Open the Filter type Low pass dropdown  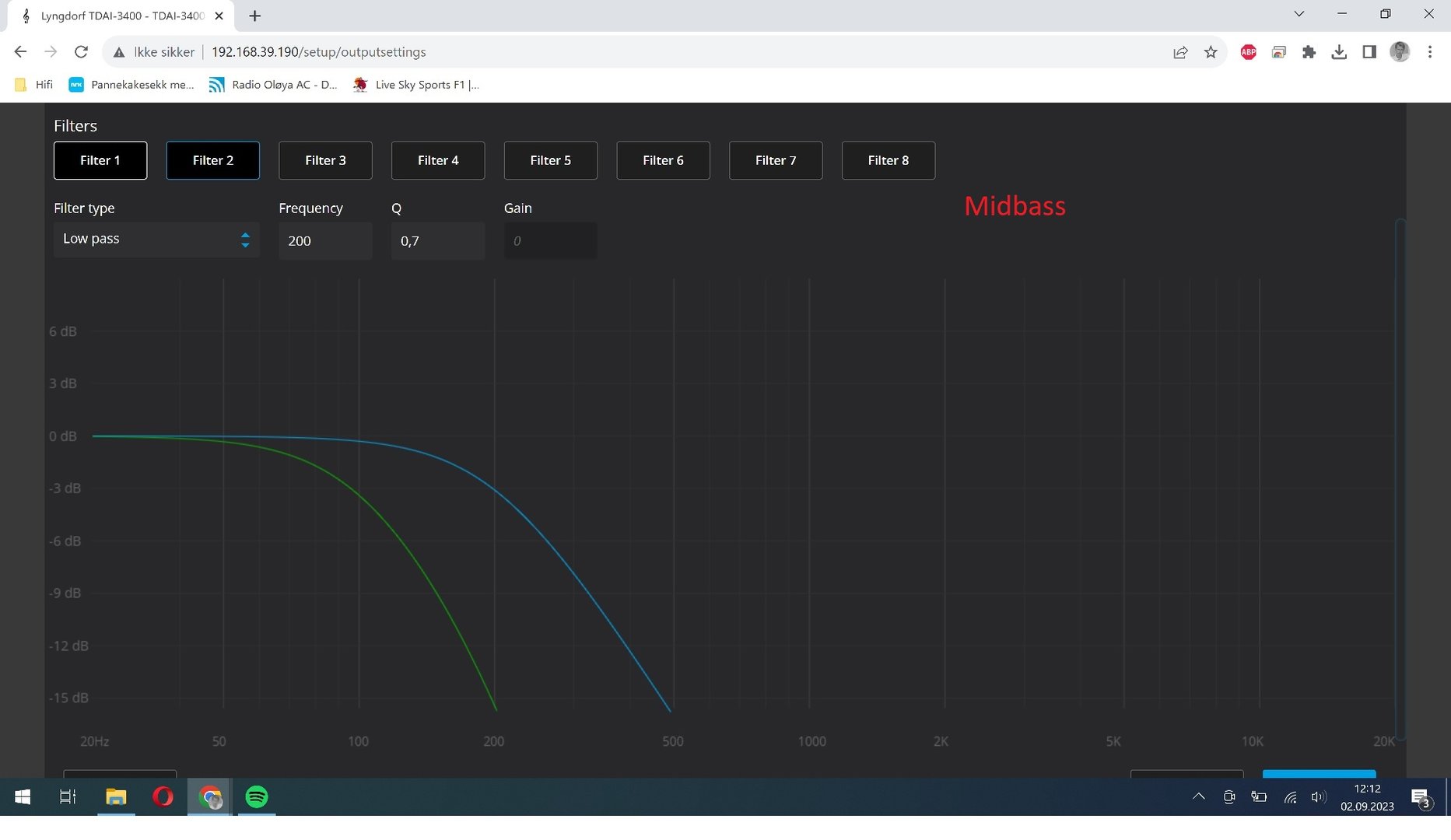point(156,240)
